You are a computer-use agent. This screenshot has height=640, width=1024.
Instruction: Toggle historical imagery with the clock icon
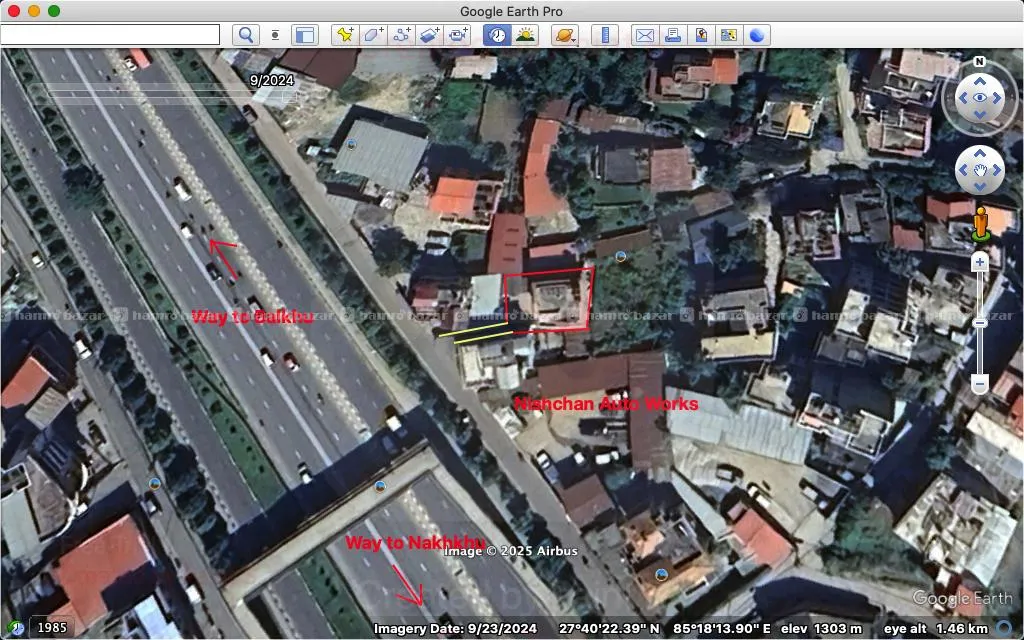tap(497, 34)
